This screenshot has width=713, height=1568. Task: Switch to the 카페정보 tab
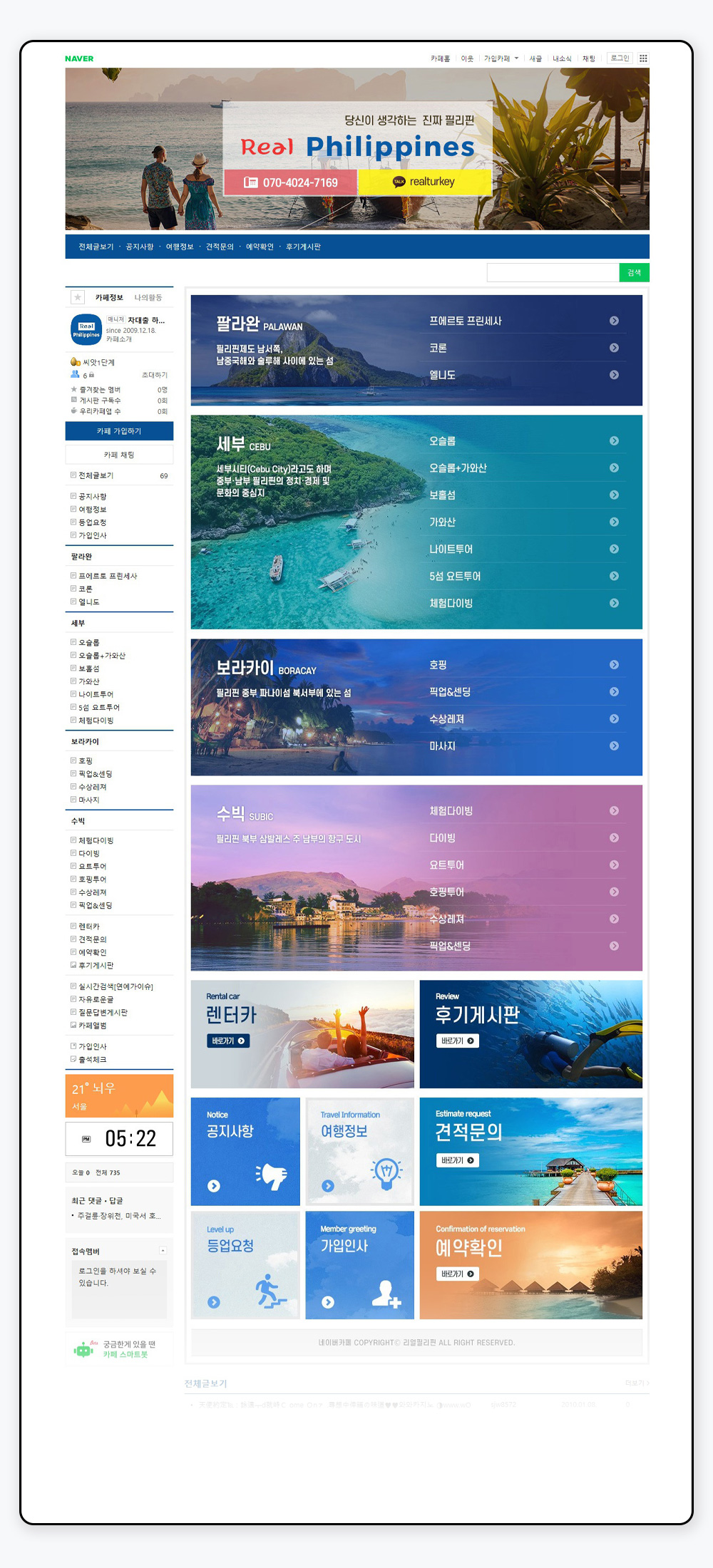pos(109,297)
